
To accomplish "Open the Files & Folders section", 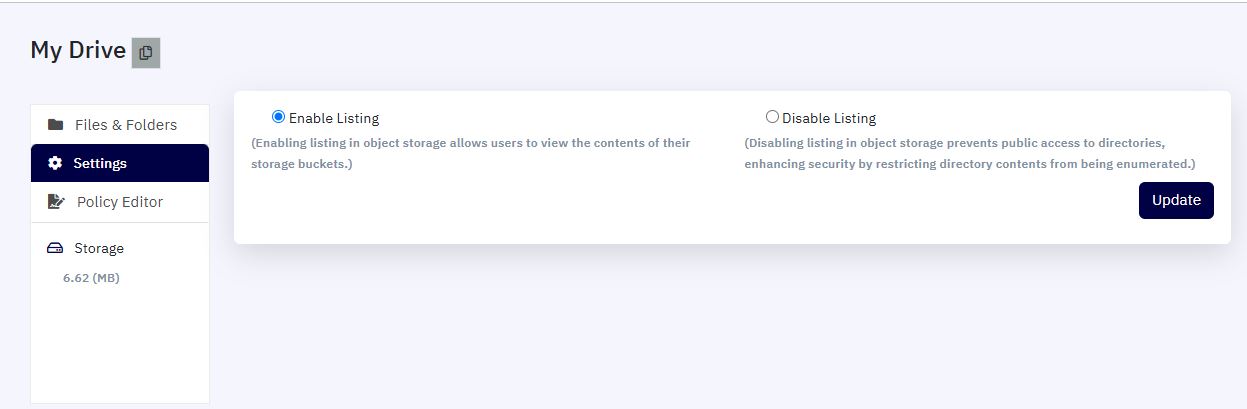I will [120, 125].
